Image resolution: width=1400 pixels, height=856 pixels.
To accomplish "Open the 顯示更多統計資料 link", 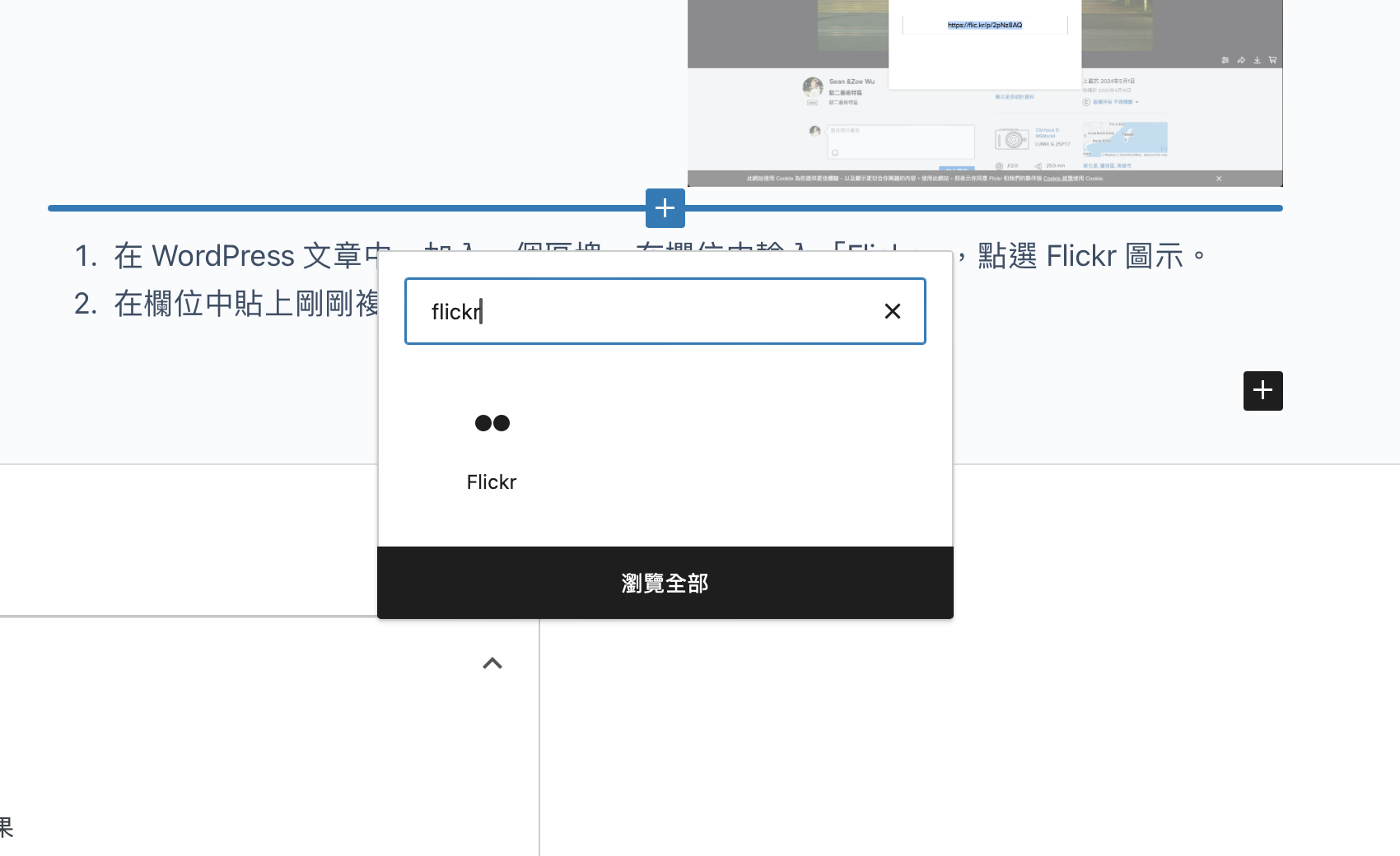I will pyautogui.click(x=1016, y=96).
